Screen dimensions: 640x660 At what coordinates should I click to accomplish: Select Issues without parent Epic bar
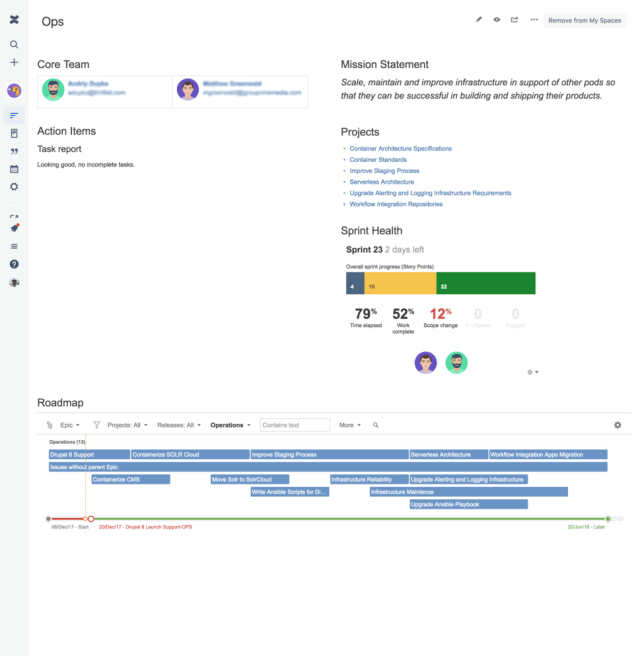(328, 467)
